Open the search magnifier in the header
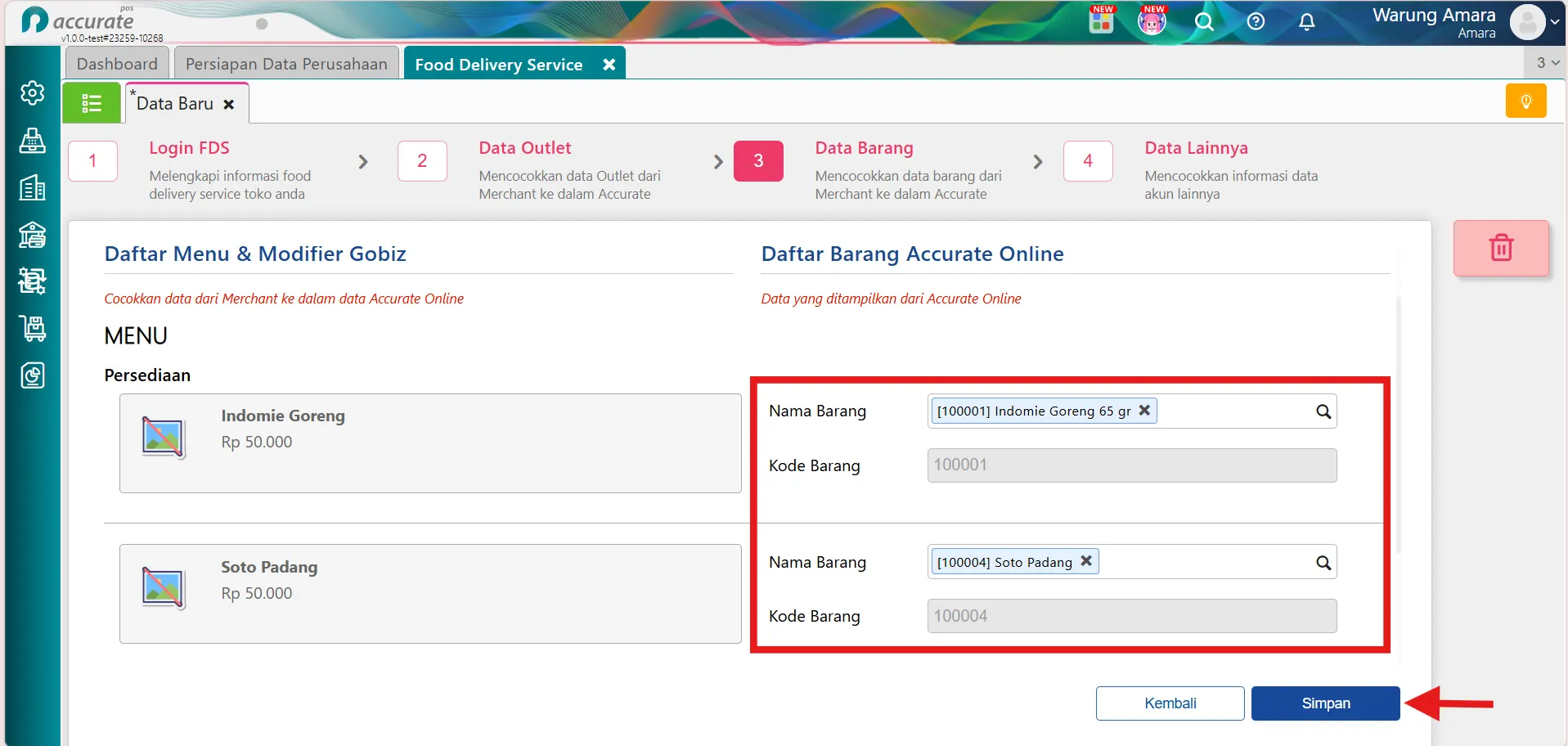The width and height of the screenshot is (1568, 746). [x=1204, y=22]
